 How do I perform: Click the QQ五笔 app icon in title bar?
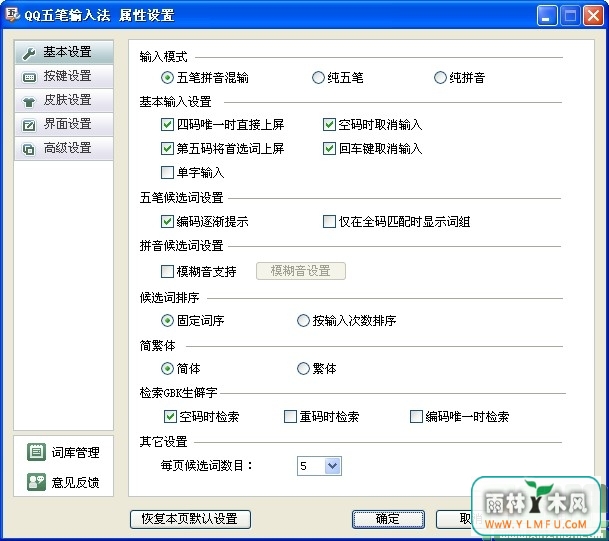[x=12, y=15]
